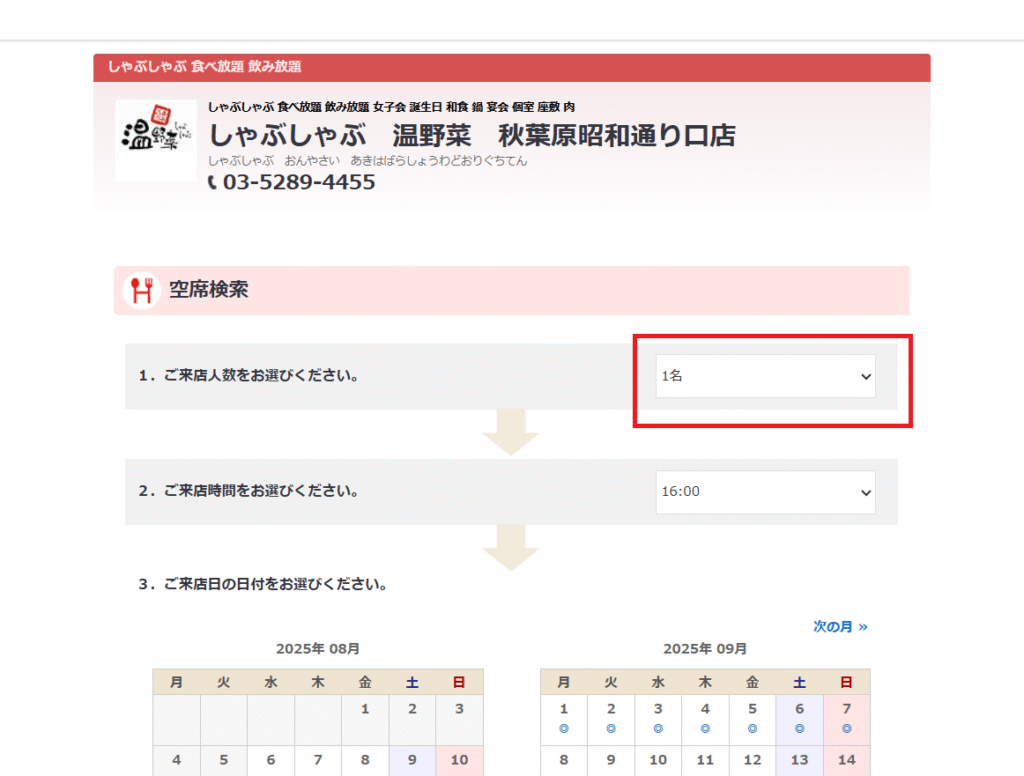Click August 1 in the 2025年08月 calendar
This screenshot has height=776, width=1024.
[x=365, y=719]
